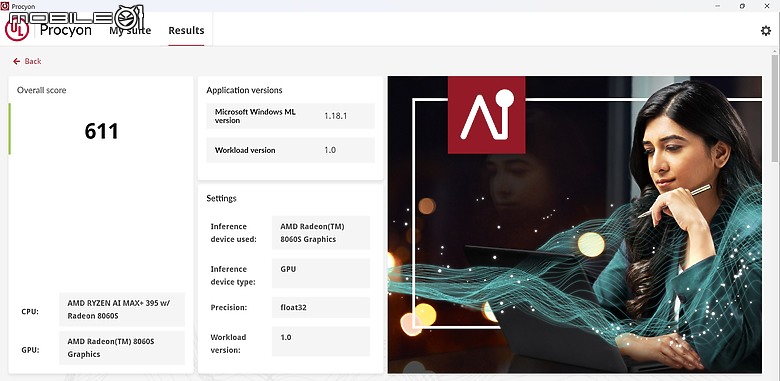Switch to the Results tab
780x381 pixels.
pyautogui.click(x=186, y=30)
